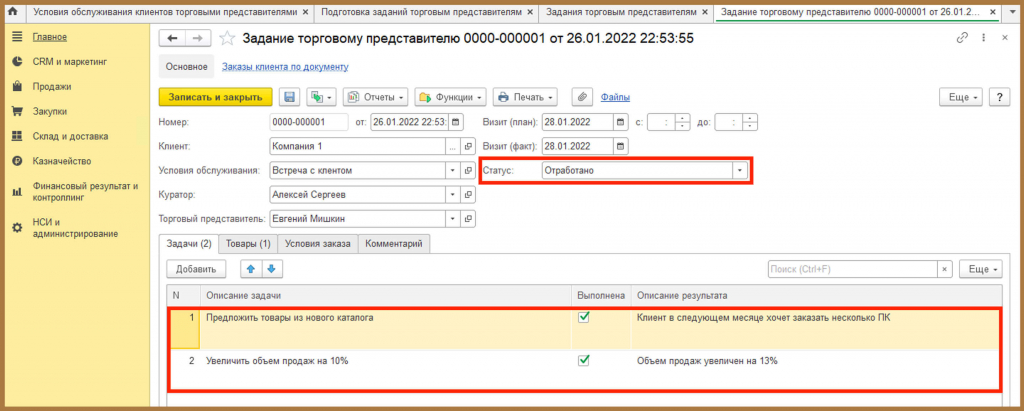Viewport: 1024px width, 411px height.
Task: Open the sections hamburger menu icon
Action: pyautogui.click(x=18, y=37)
